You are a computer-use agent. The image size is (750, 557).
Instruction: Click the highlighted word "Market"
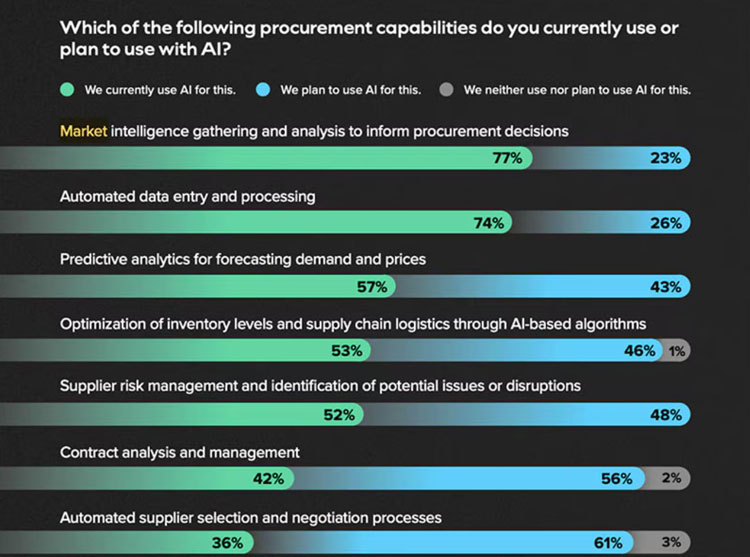click(83, 131)
